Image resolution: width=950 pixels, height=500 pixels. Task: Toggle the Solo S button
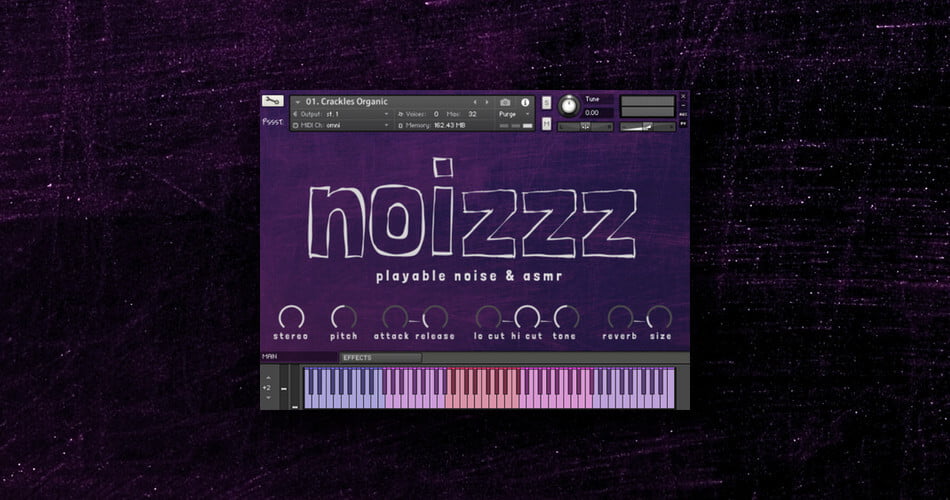click(546, 103)
